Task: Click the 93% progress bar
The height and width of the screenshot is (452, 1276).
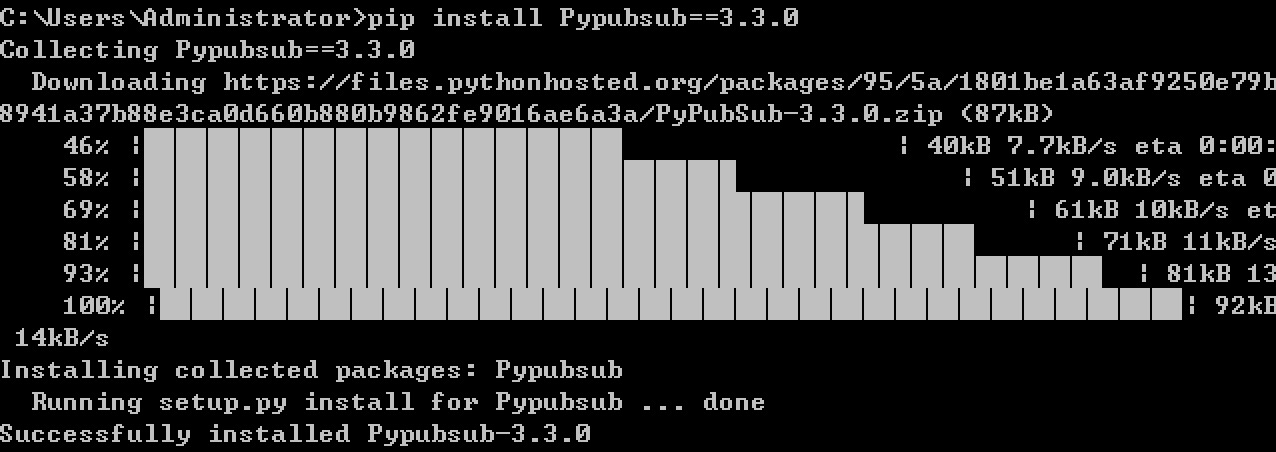Action: click(639, 274)
